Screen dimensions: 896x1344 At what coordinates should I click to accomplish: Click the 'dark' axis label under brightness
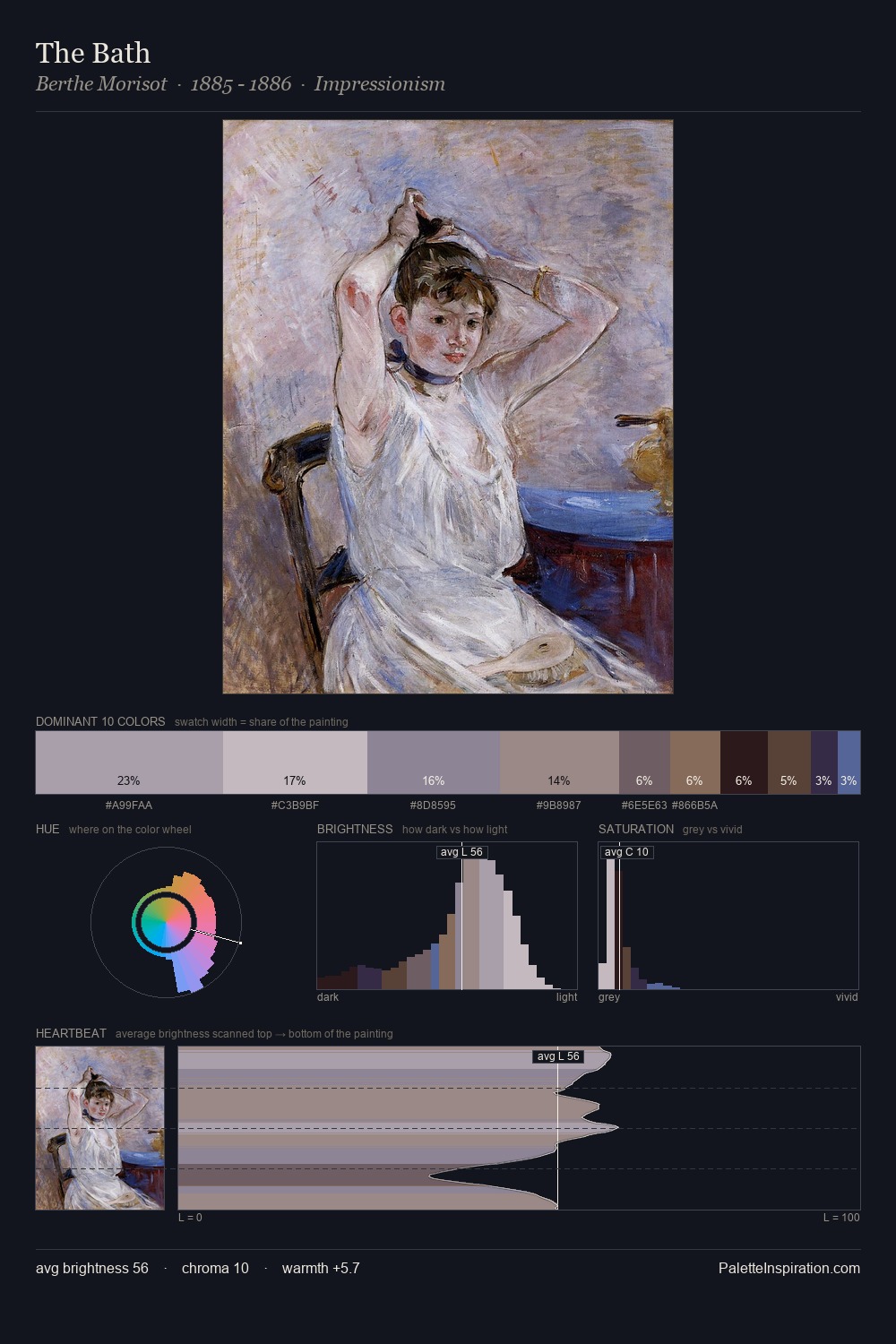point(328,996)
